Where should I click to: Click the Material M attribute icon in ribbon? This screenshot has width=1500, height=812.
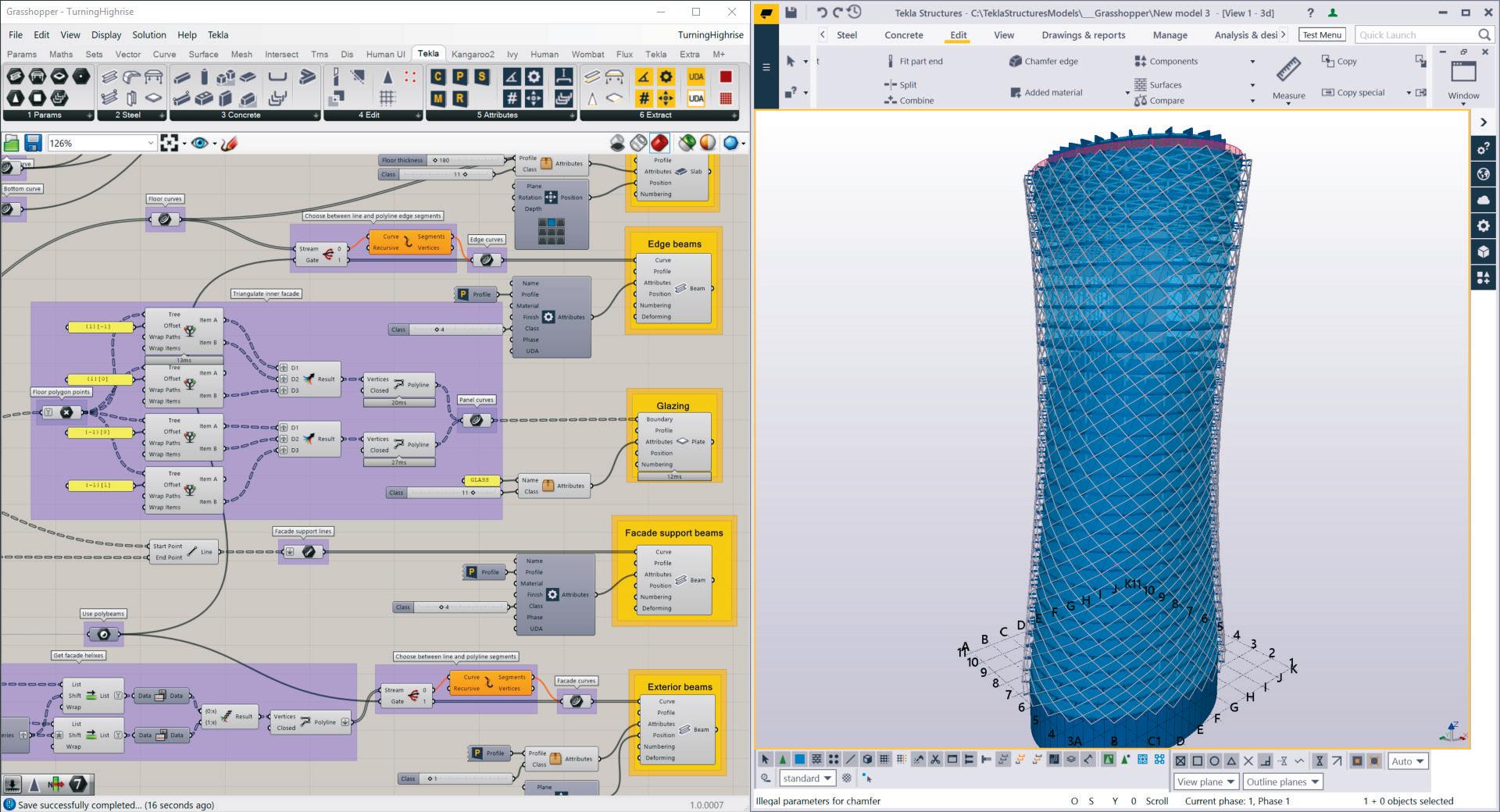437,98
